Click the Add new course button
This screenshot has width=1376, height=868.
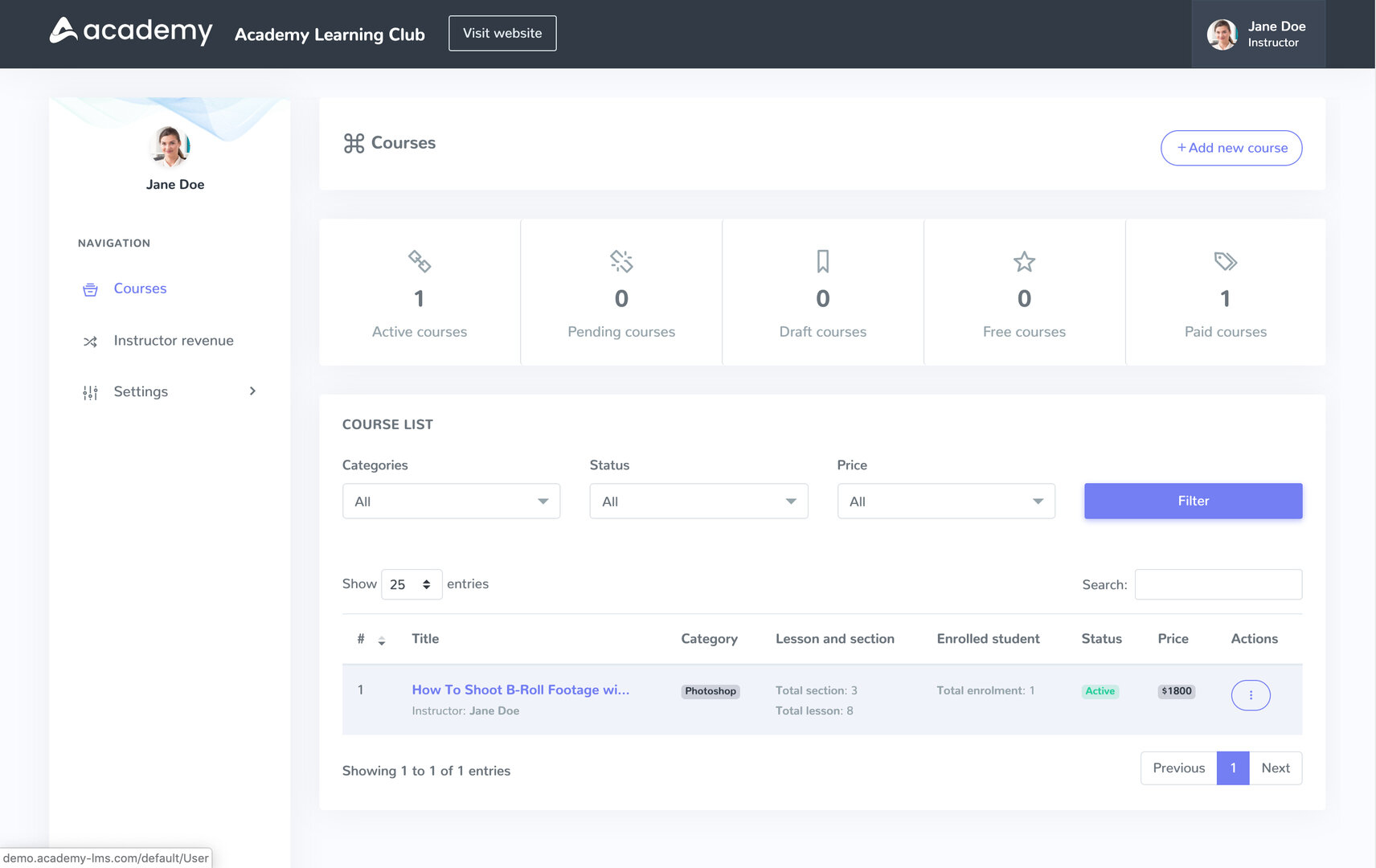1231,148
